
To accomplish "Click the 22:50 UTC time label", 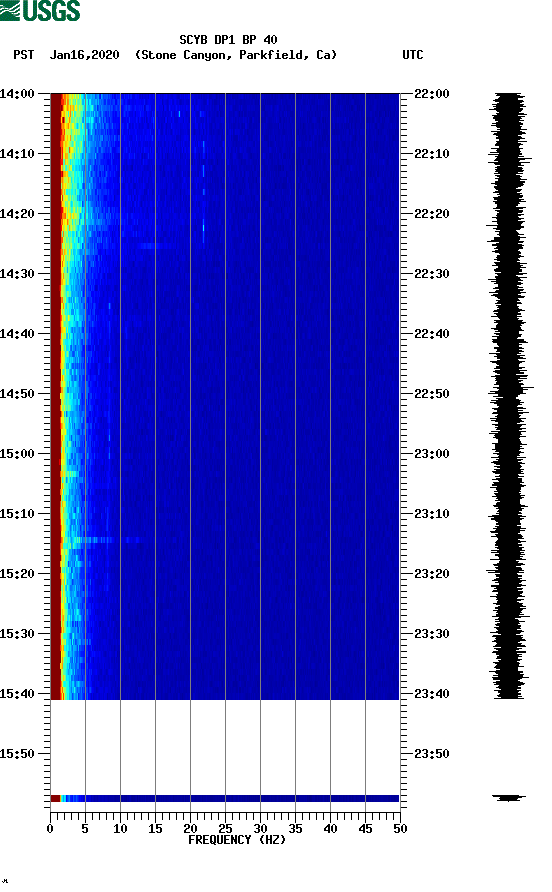I will click(x=432, y=394).
